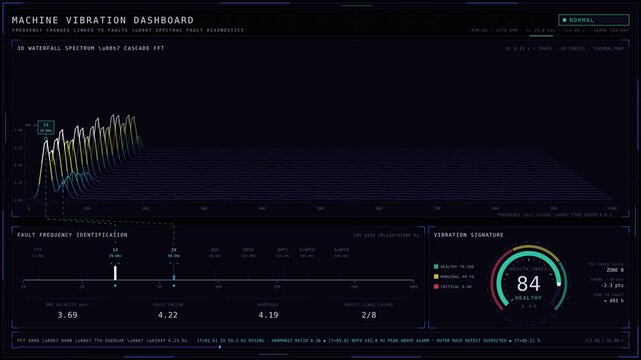
Task: Click the white needle marker on health gauge
Action: tap(558, 284)
